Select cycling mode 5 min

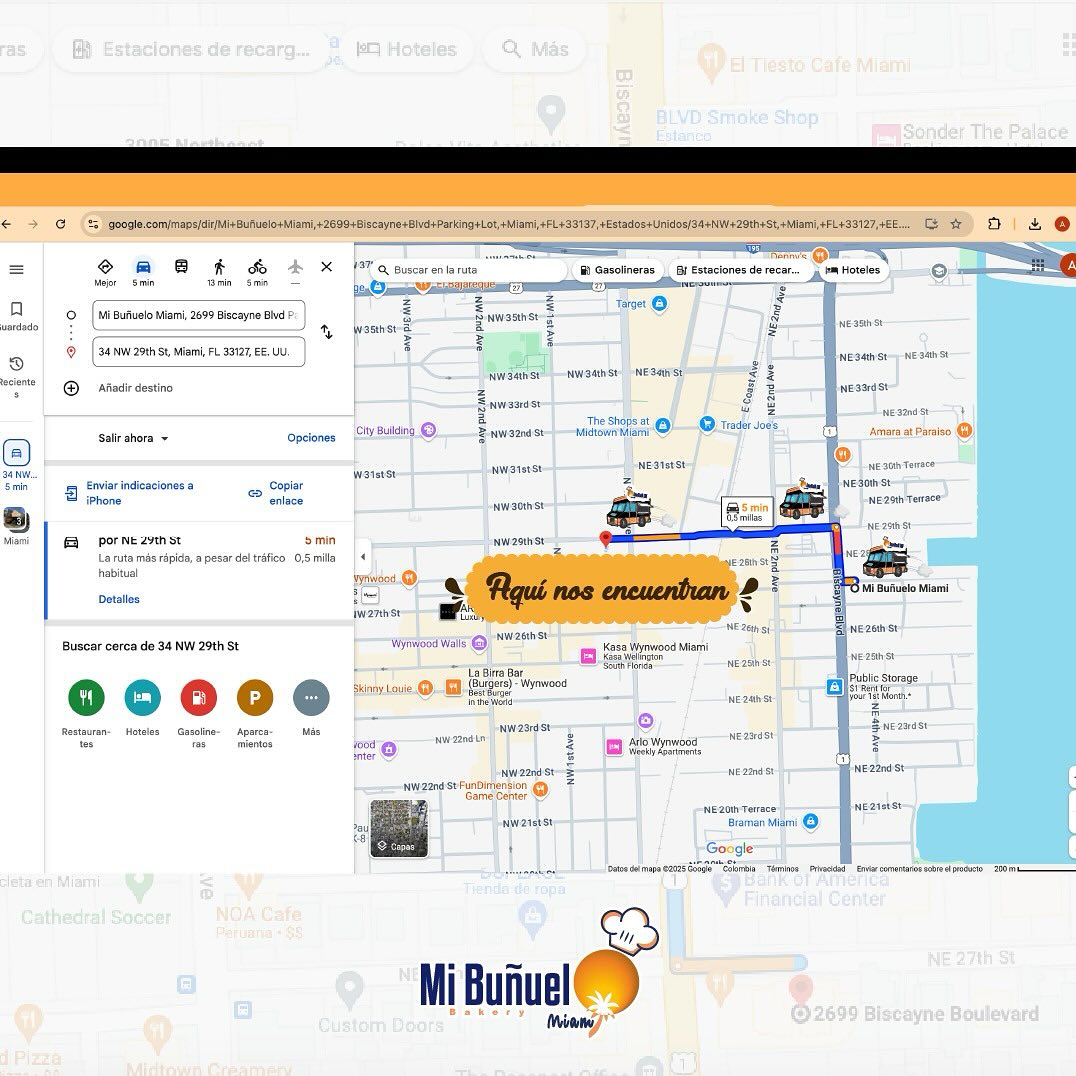(x=257, y=272)
